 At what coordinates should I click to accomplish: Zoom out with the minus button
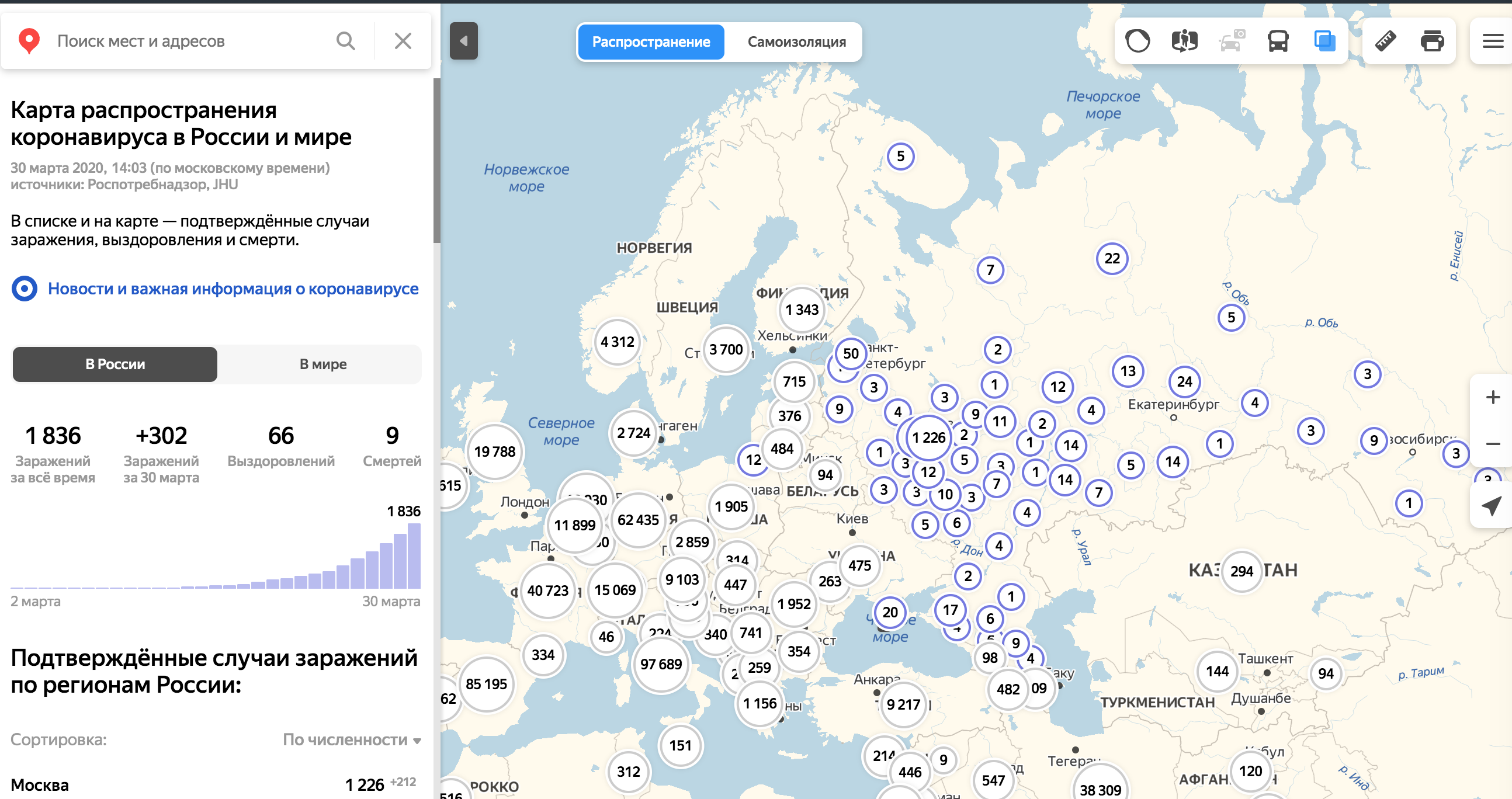pyautogui.click(x=1493, y=443)
